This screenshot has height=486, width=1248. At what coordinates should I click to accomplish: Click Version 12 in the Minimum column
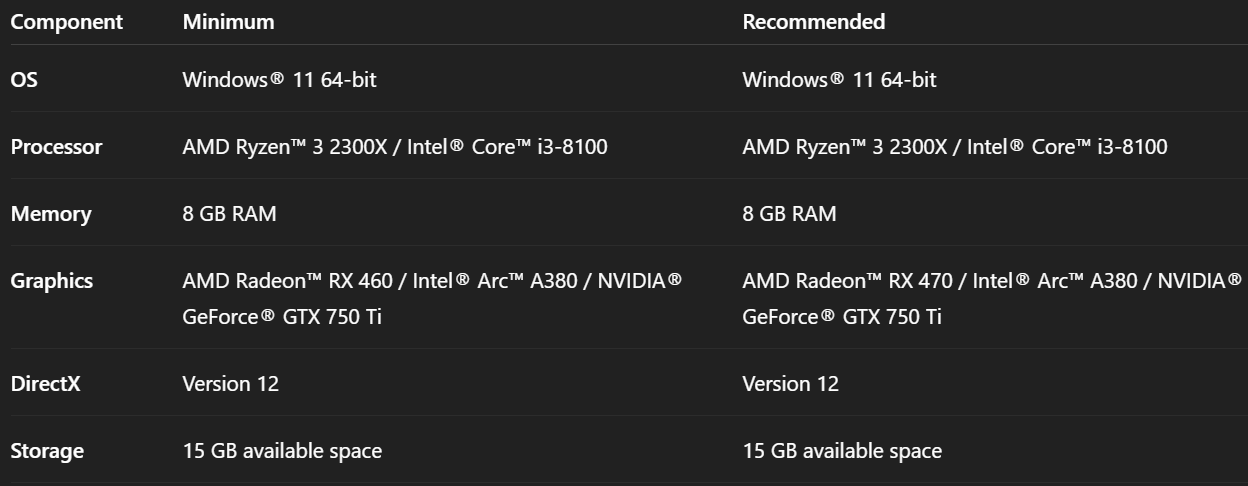click(x=230, y=384)
